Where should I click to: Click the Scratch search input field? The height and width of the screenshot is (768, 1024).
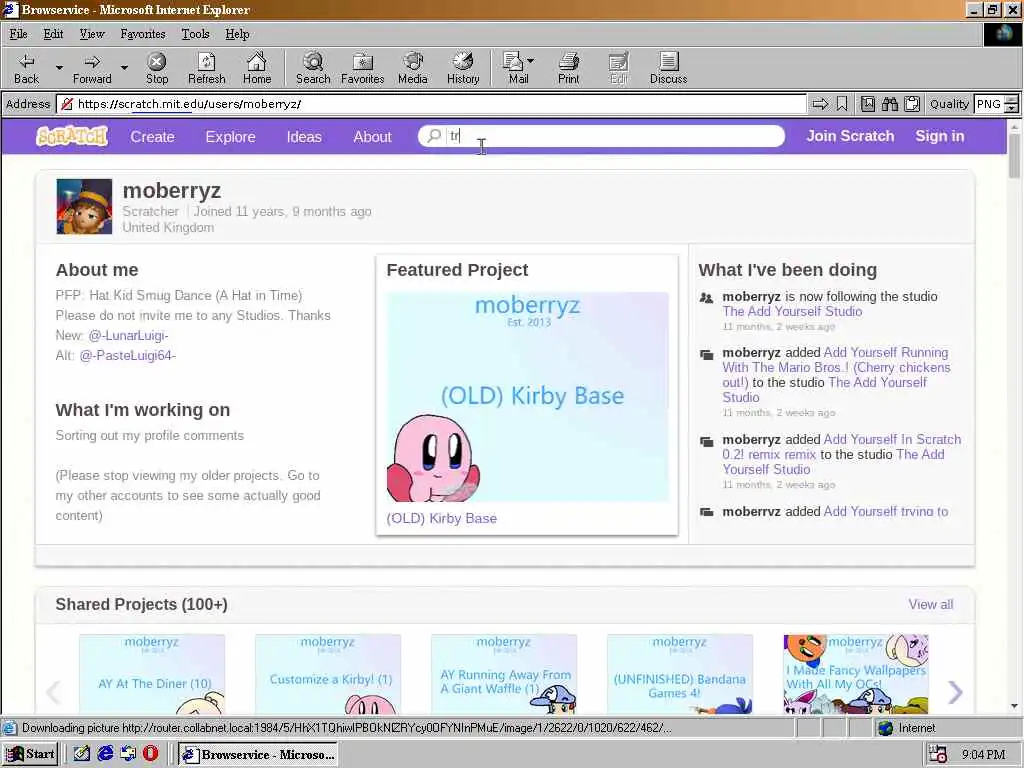[x=601, y=136]
